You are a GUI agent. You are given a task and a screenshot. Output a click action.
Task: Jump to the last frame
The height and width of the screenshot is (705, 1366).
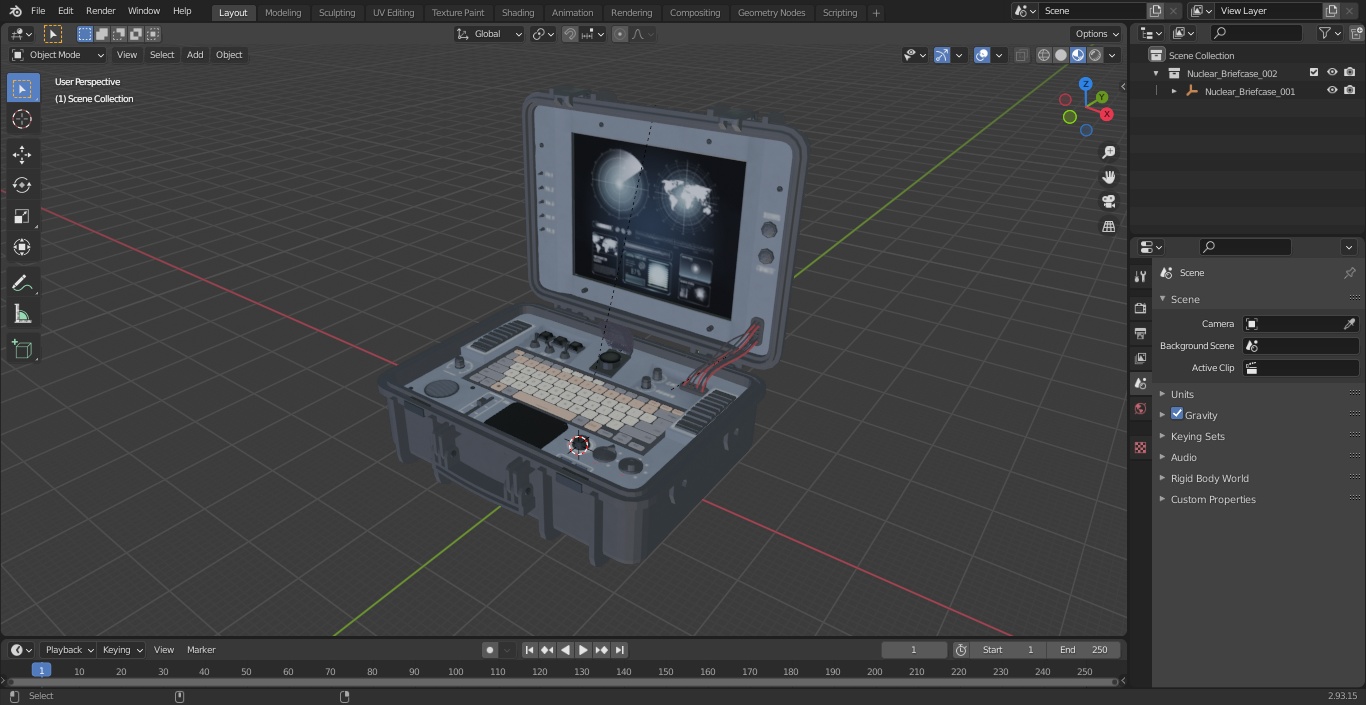[x=620, y=650]
